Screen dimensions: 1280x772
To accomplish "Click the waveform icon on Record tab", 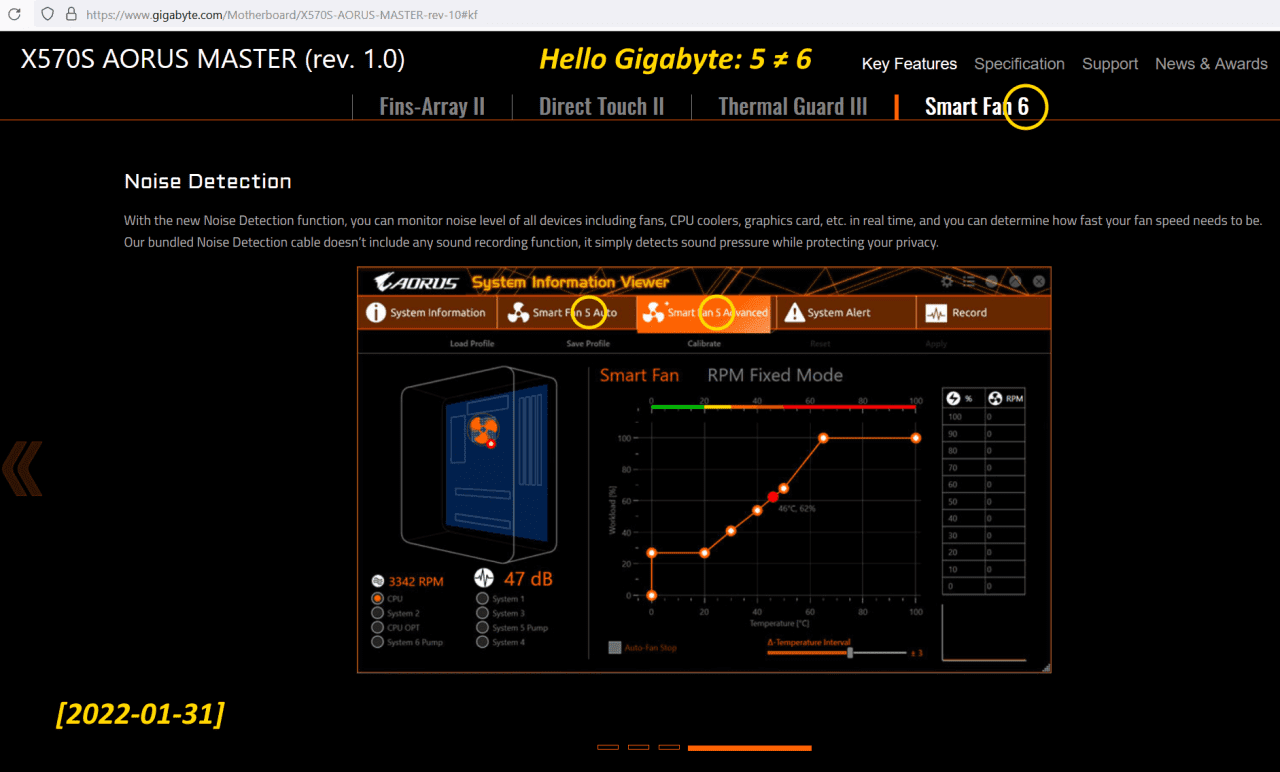I will [x=936, y=313].
